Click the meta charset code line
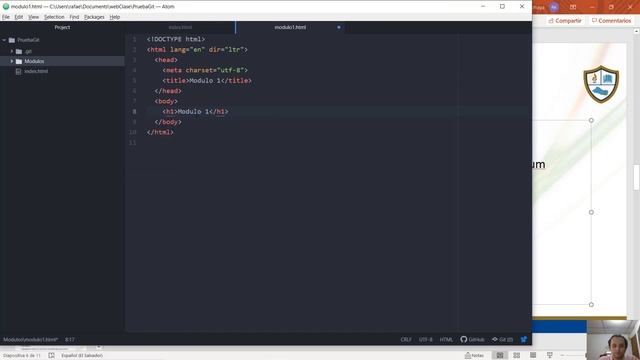This screenshot has height=360, width=640. coord(205,70)
